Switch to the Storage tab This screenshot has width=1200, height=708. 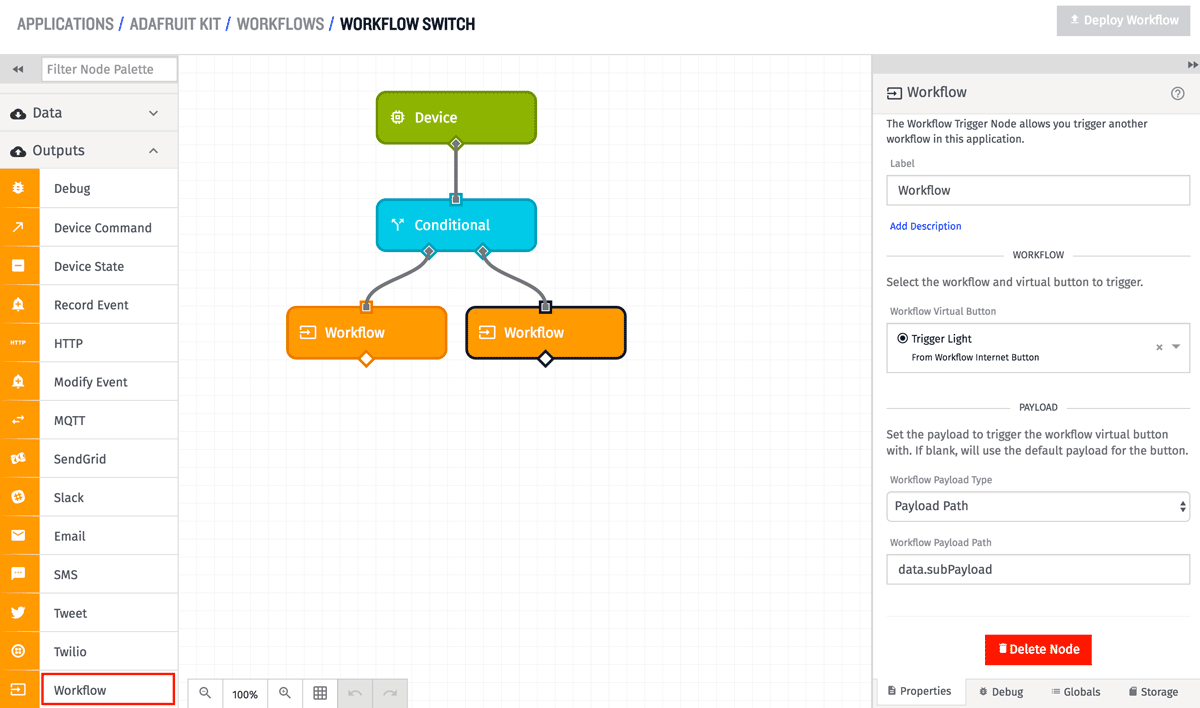click(1153, 692)
